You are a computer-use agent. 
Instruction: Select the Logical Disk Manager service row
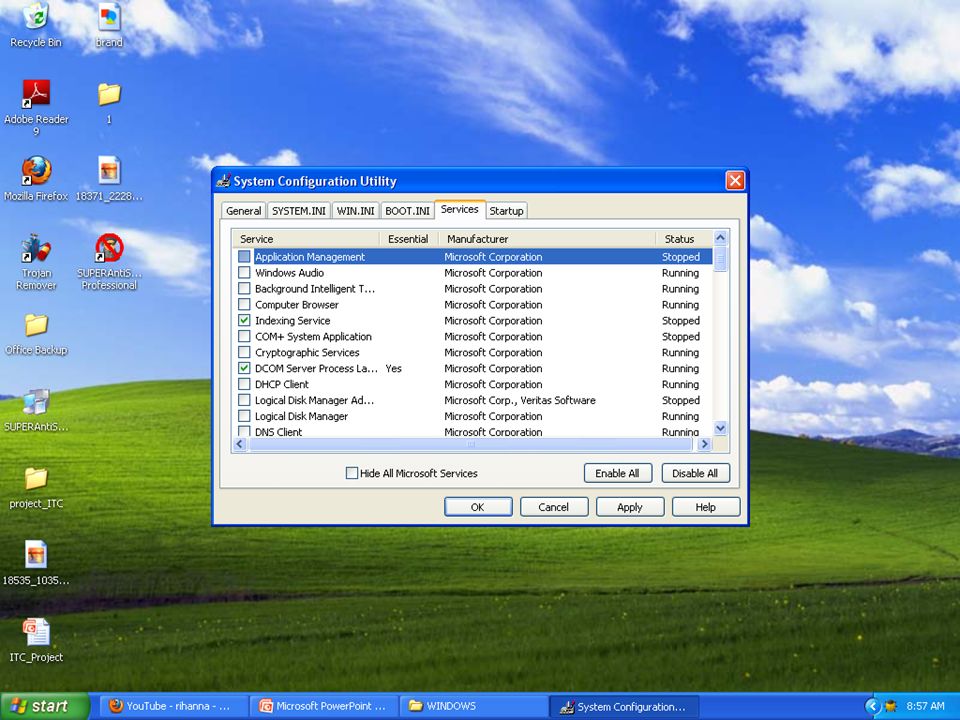[472, 416]
